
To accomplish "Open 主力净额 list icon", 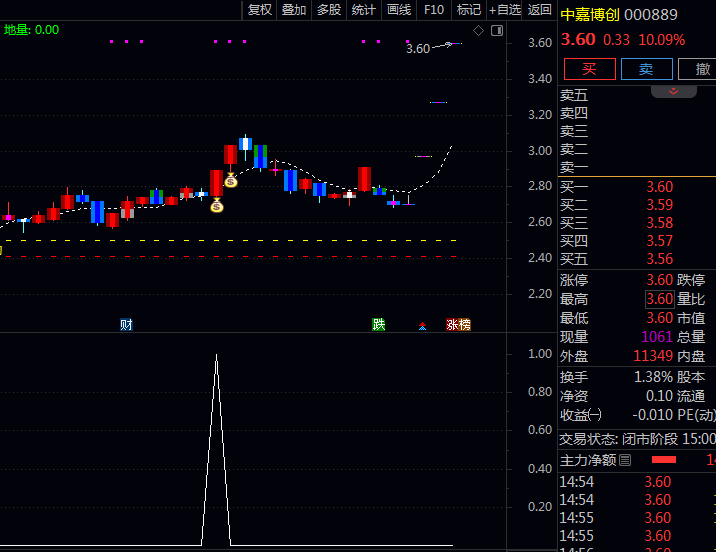I will (x=625, y=460).
